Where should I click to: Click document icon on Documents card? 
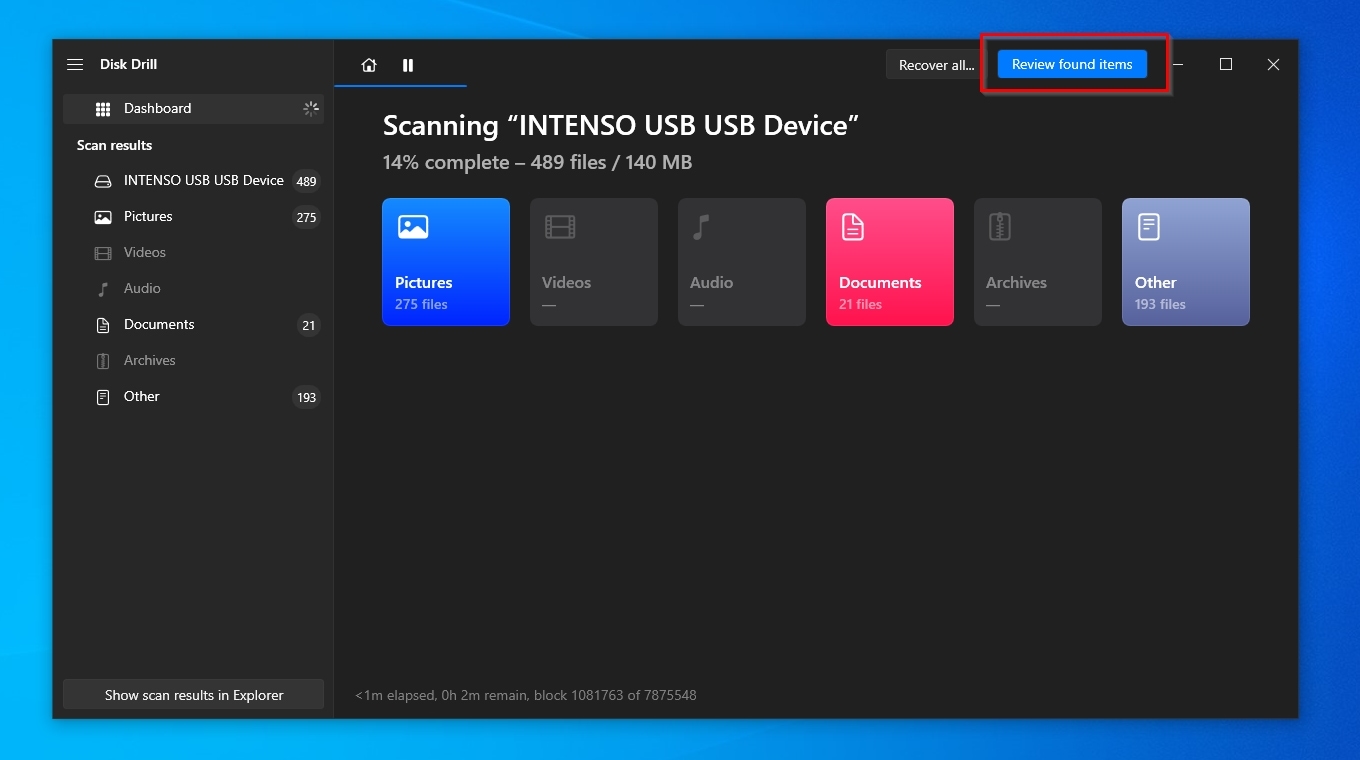coord(852,227)
